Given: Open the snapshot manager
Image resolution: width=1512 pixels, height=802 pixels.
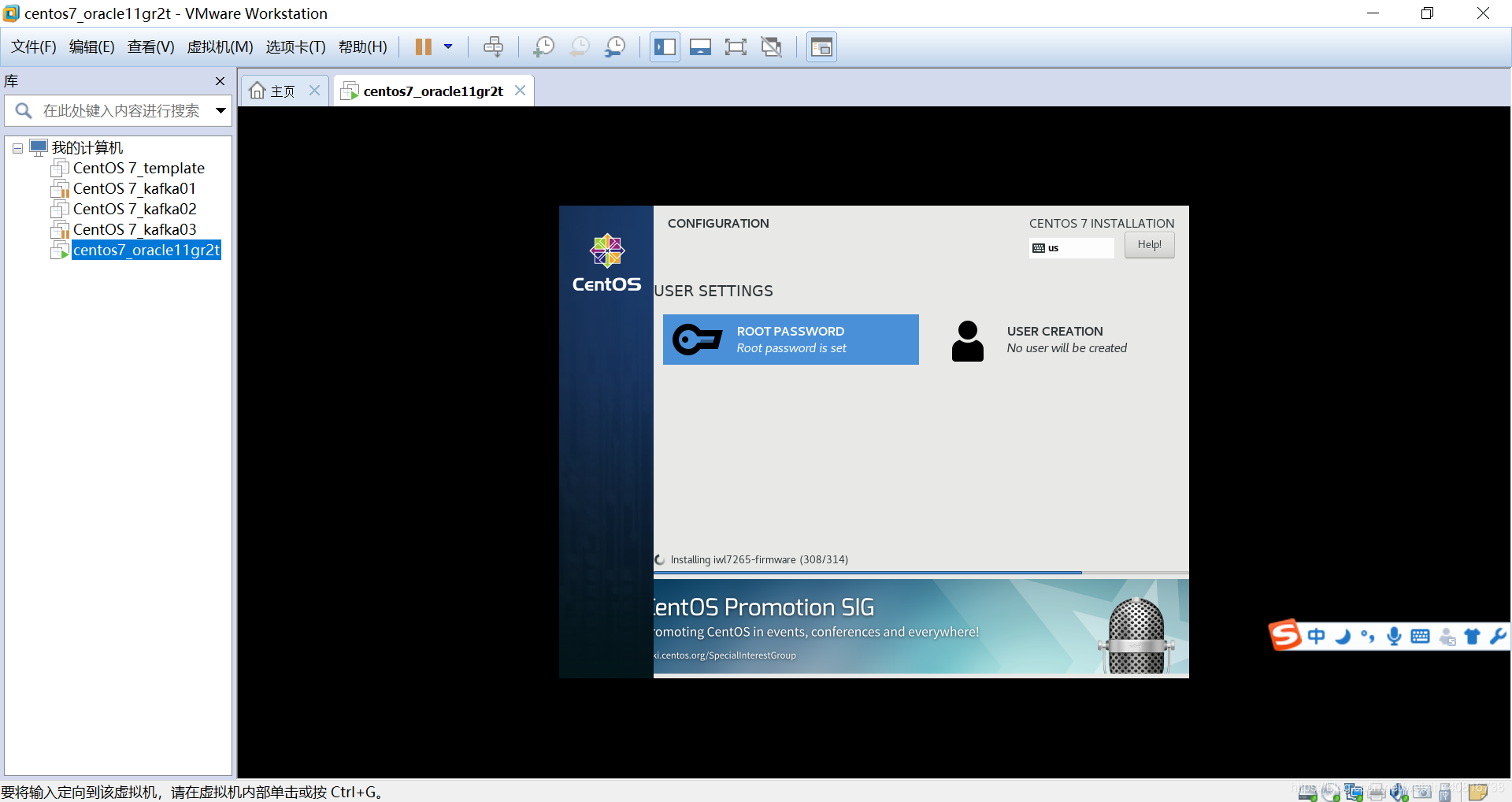Looking at the screenshot, I should click(615, 47).
